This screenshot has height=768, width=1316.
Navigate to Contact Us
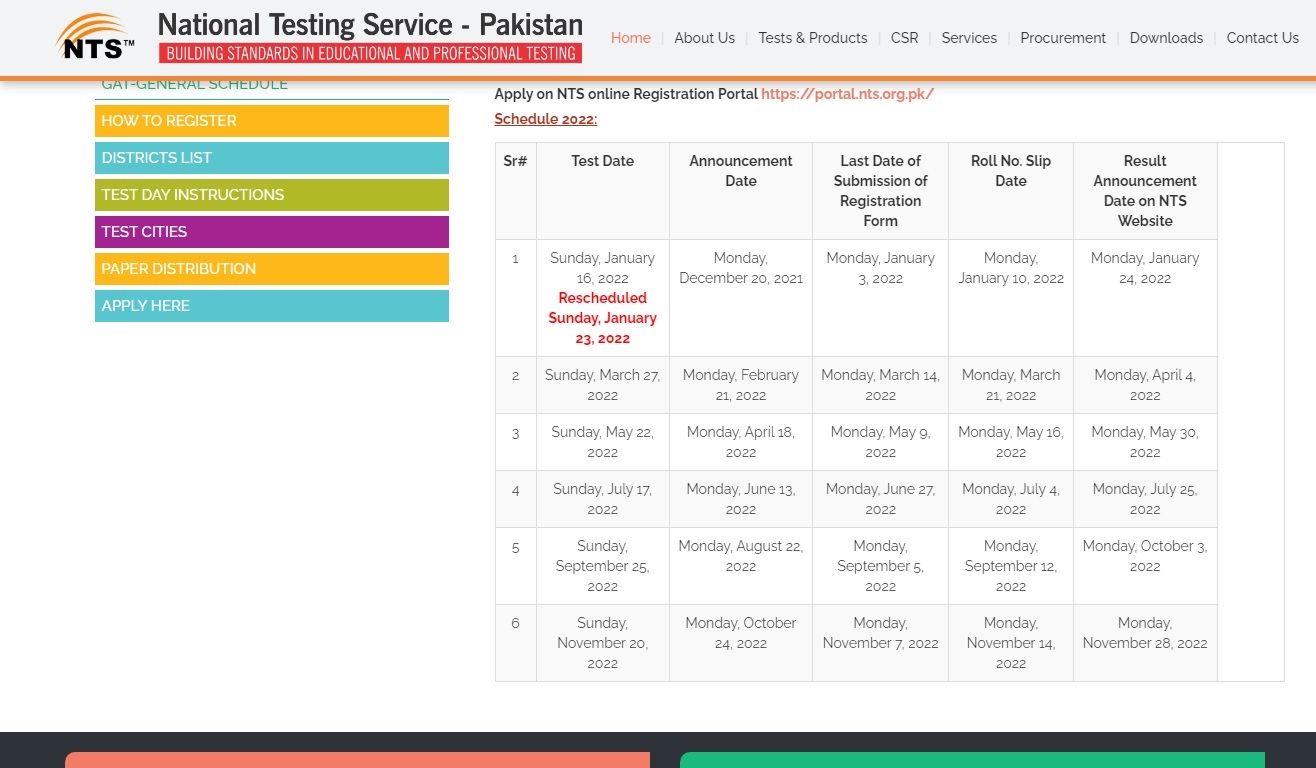point(1262,38)
